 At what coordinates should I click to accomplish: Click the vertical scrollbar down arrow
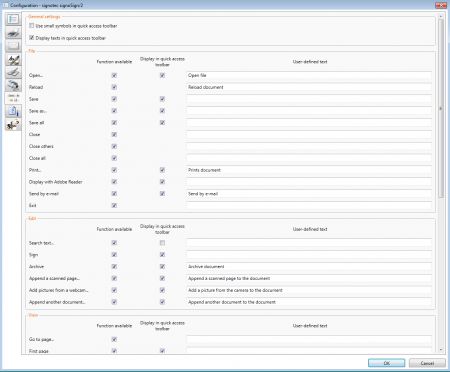441,350
